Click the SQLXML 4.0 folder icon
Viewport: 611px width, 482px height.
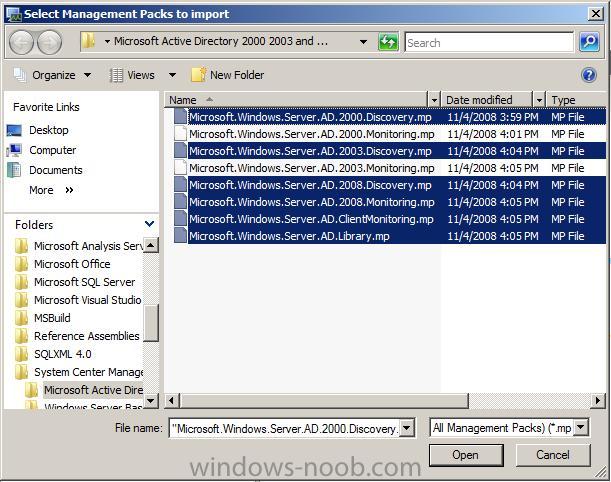(21, 354)
